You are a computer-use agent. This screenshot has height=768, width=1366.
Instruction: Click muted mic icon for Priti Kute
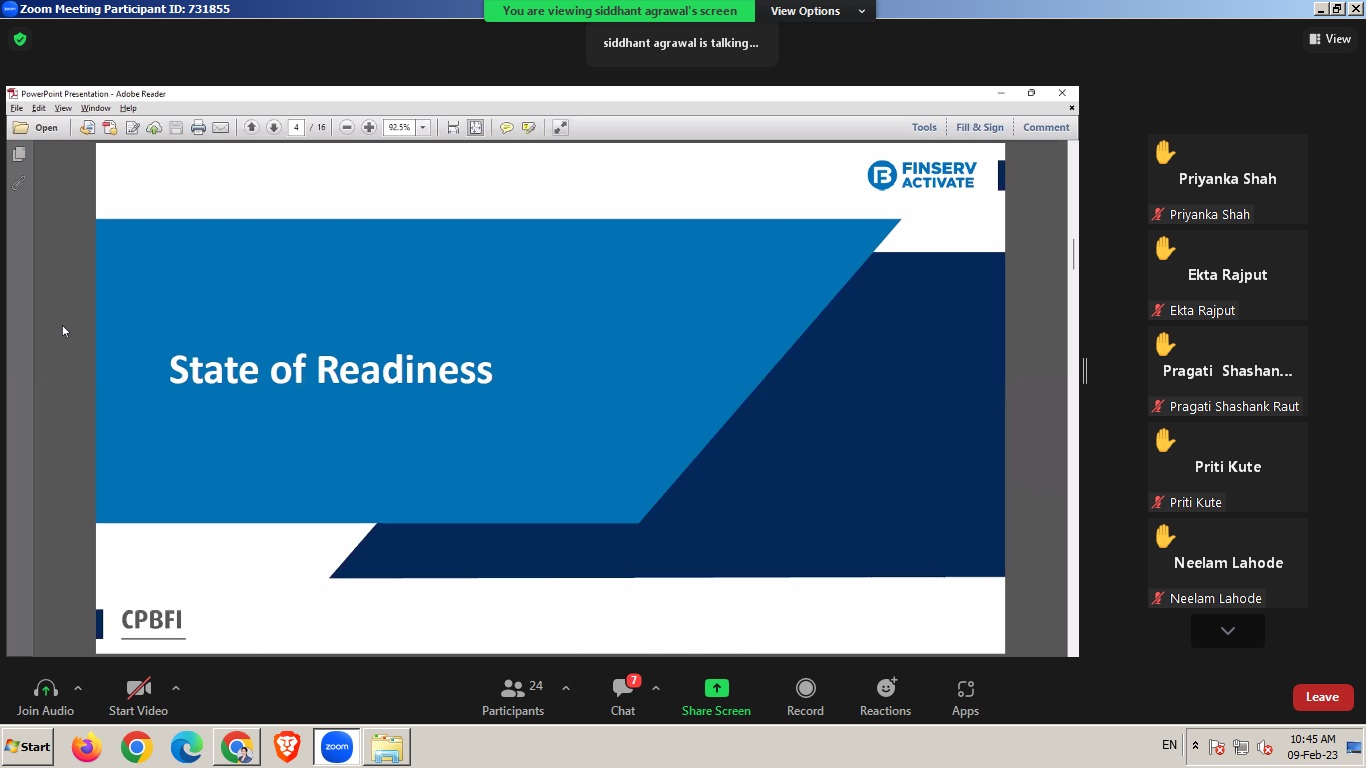click(1158, 502)
